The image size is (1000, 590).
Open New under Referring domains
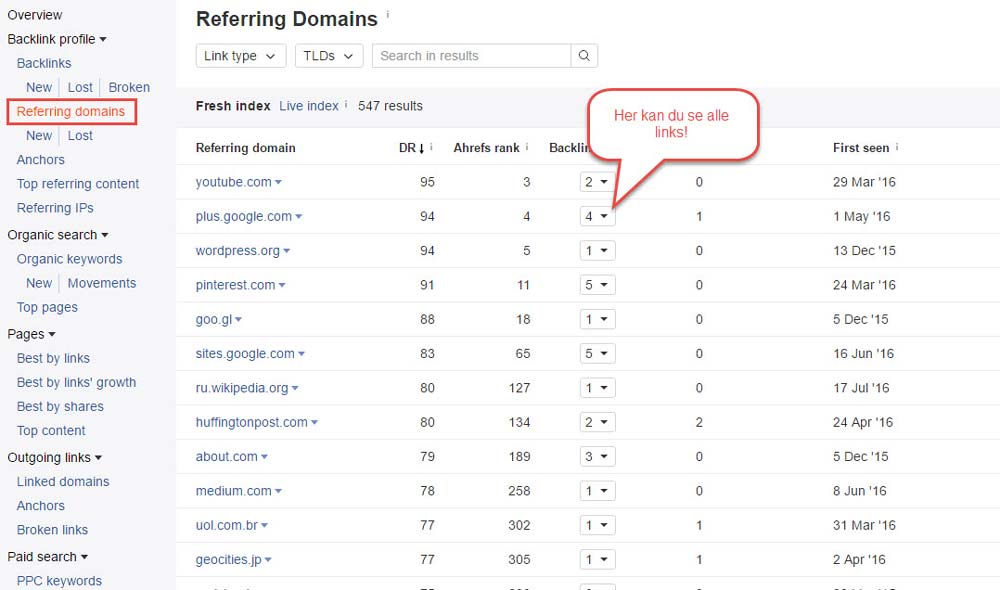click(x=39, y=136)
